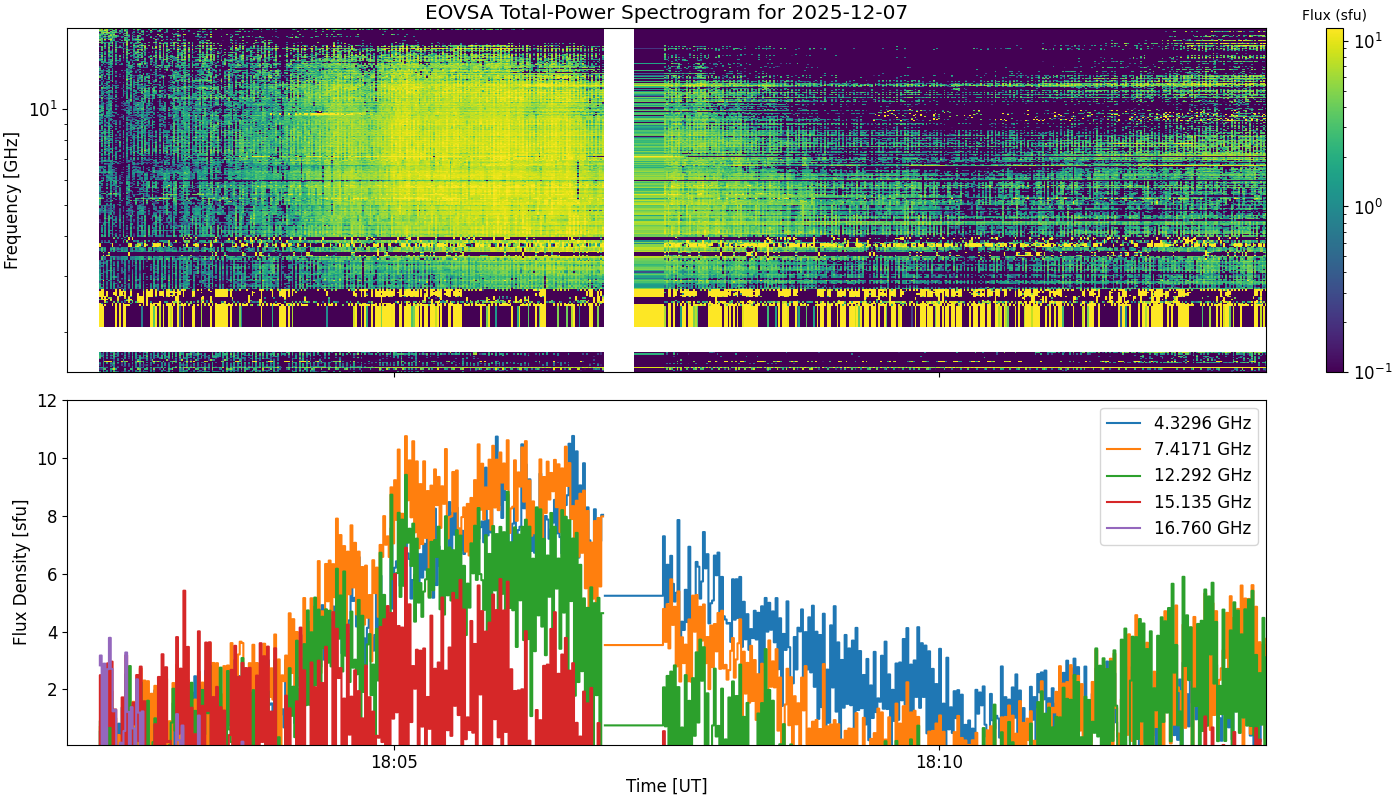This screenshot has height=800, width=1400.
Task: Click the green 12.292 GHz legend line
Action: [x=1126, y=476]
